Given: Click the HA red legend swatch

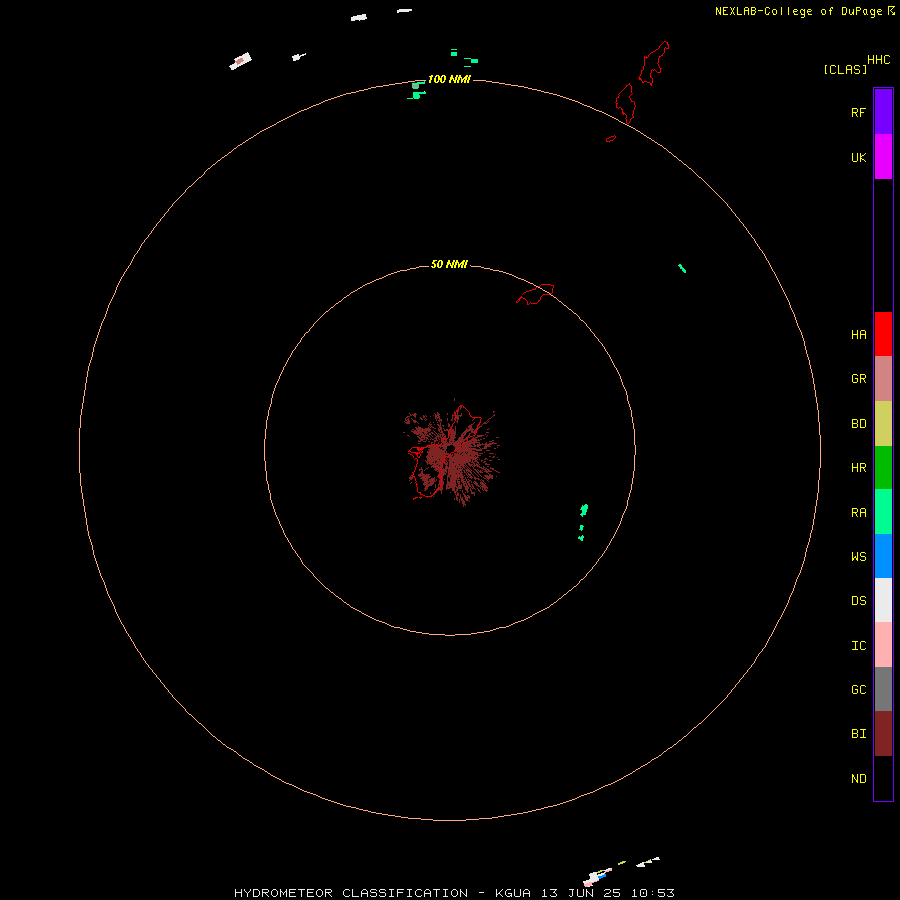Looking at the screenshot, I should [883, 334].
